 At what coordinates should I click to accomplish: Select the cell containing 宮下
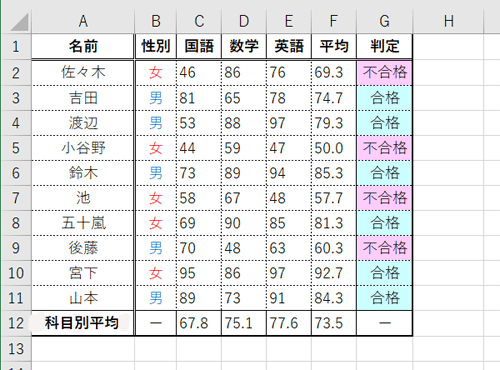coord(83,273)
